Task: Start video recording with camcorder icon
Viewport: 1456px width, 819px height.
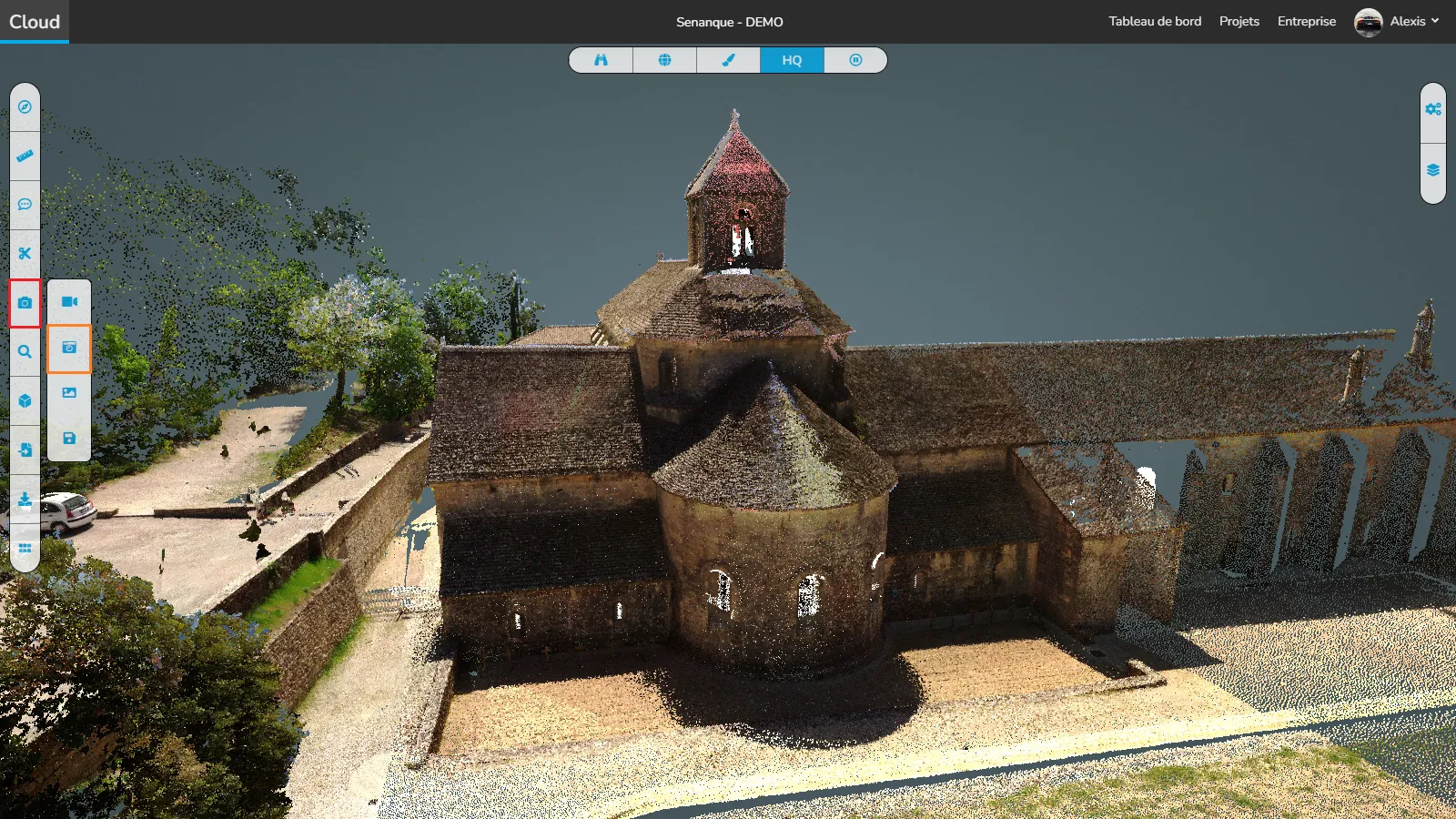Action: [69, 302]
